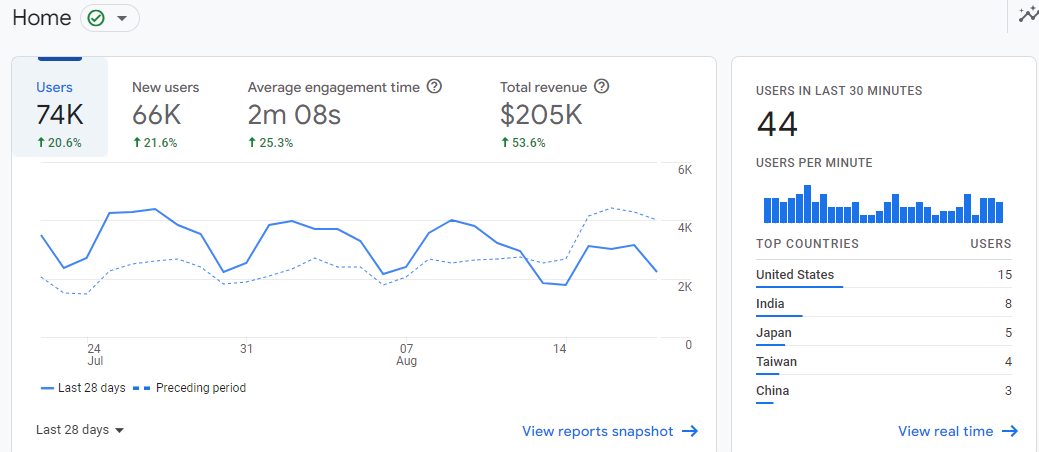The height and width of the screenshot is (452, 1039).
Task: Click the India country row
Action: tap(884, 306)
